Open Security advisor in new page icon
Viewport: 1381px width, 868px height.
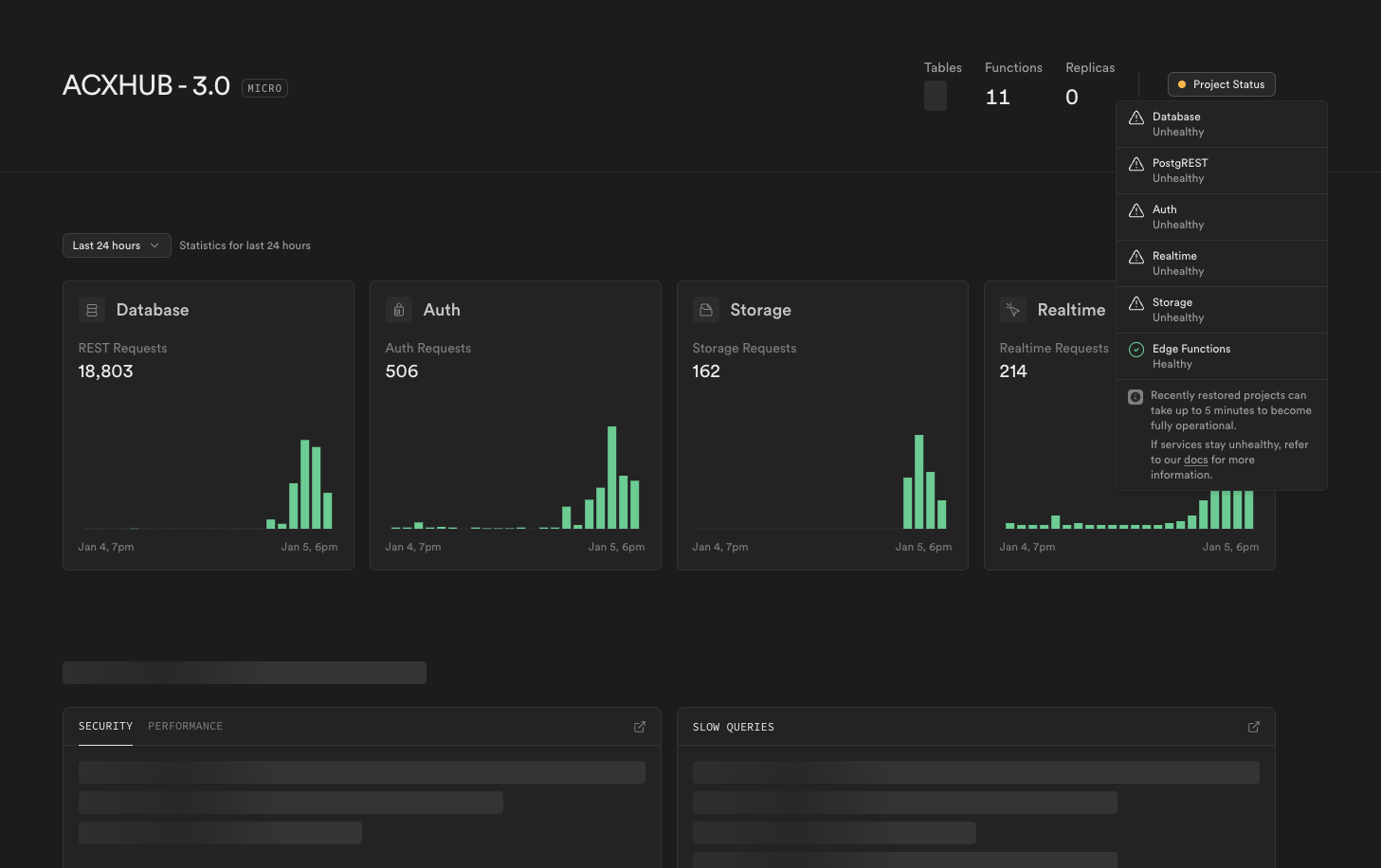coord(640,727)
